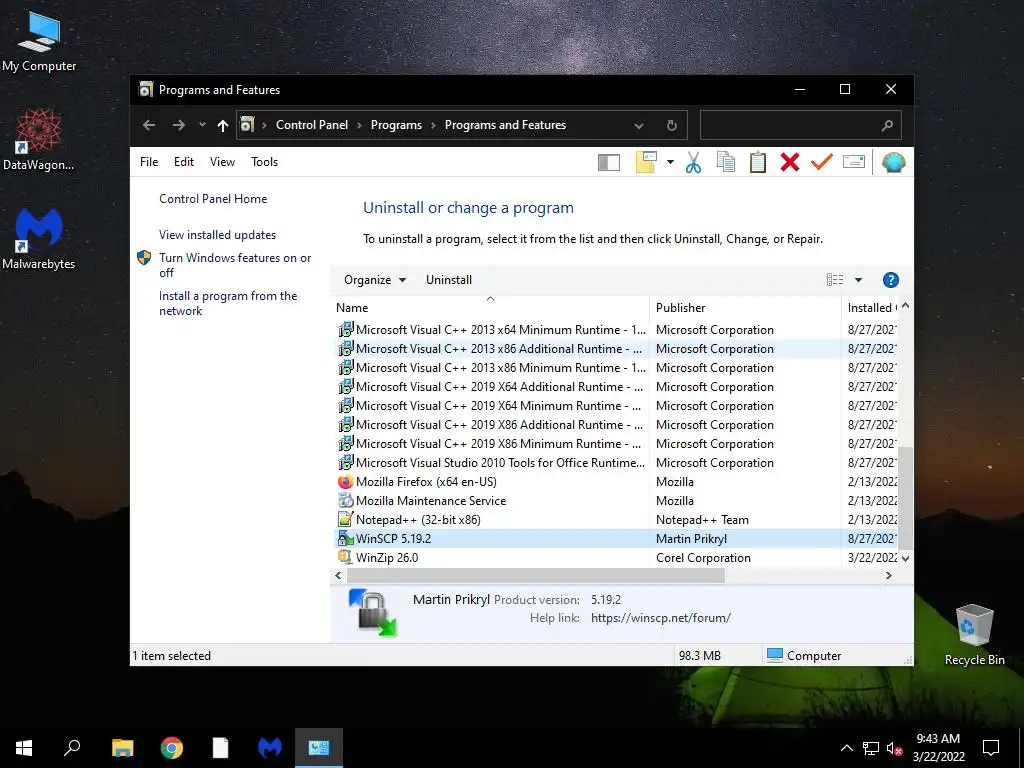Click the Refresh icon in address bar
This screenshot has height=768, width=1024.
(671, 125)
